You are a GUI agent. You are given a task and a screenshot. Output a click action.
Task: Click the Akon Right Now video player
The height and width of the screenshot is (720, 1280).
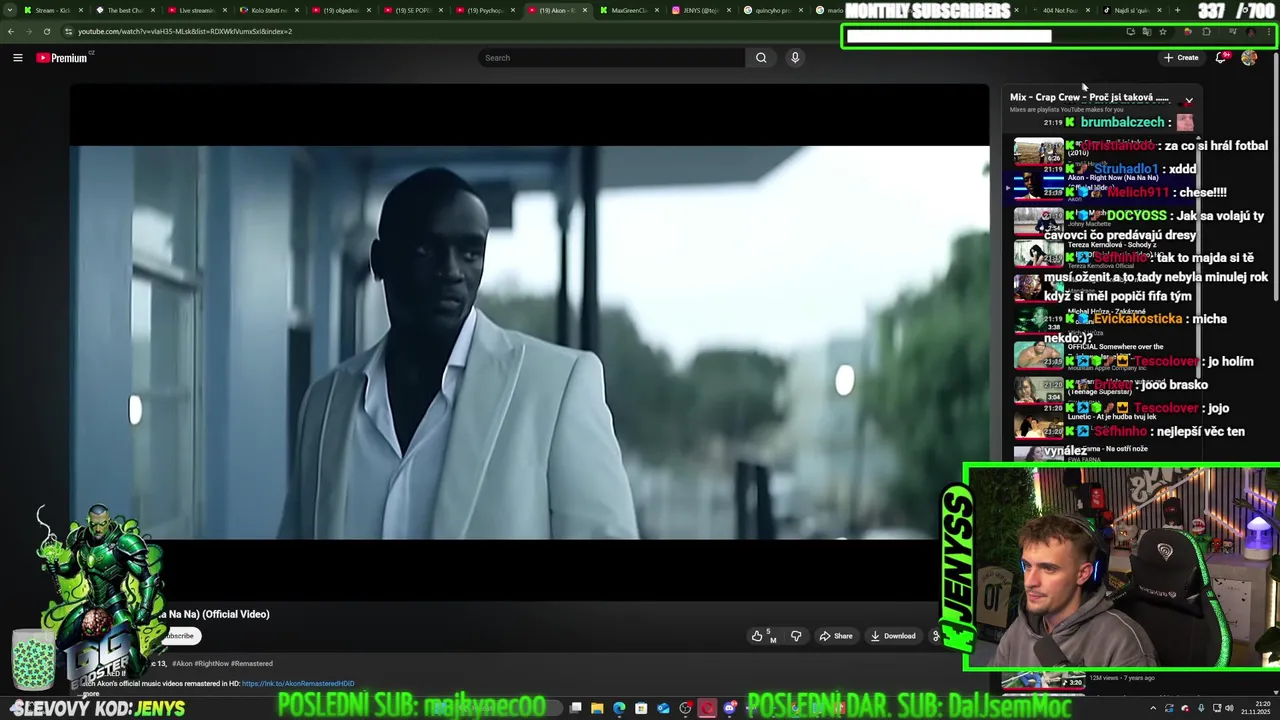pyautogui.click(x=529, y=342)
